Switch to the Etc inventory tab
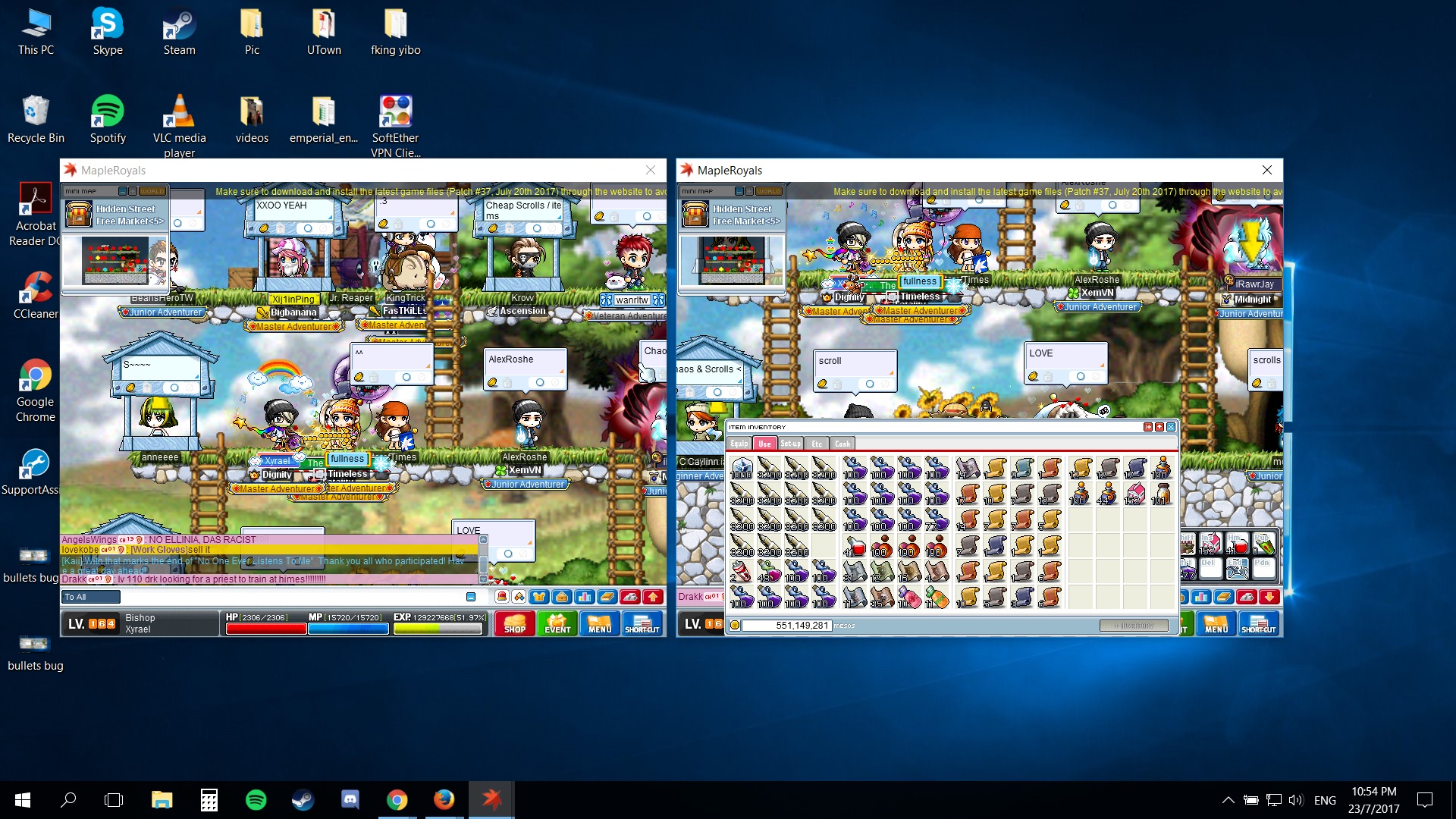This screenshot has height=819, width=1456. (x=817, y=444)
